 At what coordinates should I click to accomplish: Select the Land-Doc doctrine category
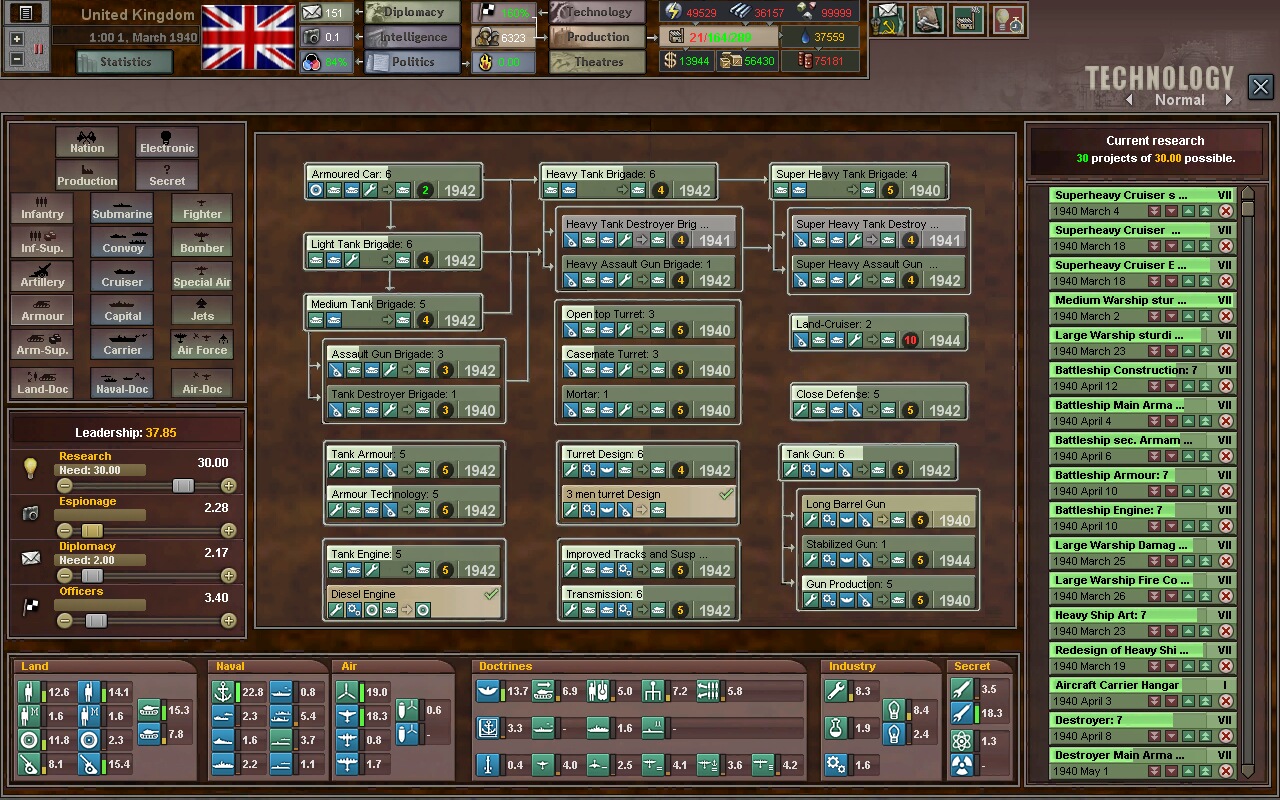(x=42, y=383)
